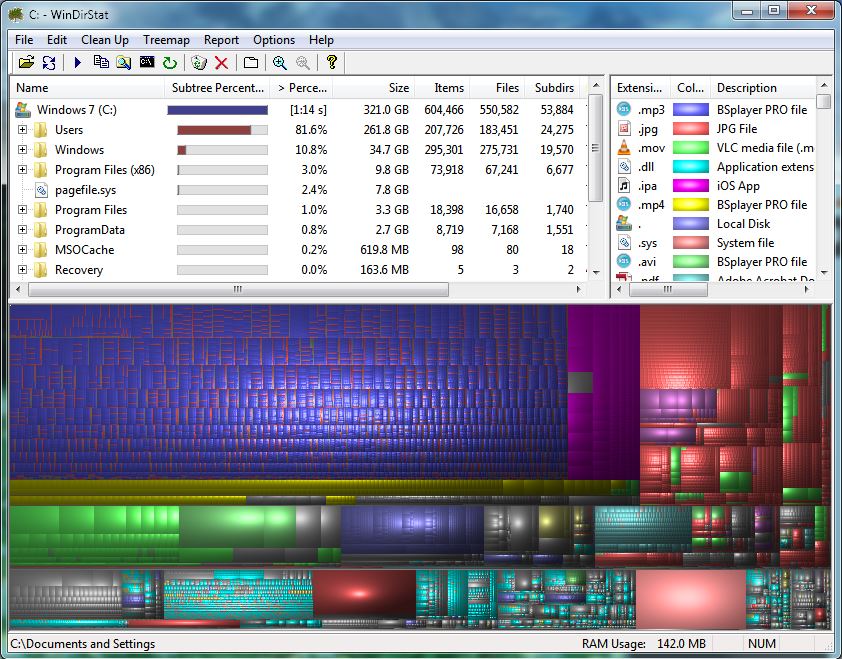The image size is (842, 659).
Task: Click the yellow Help question mark icon
Action: tap(331, 62)
